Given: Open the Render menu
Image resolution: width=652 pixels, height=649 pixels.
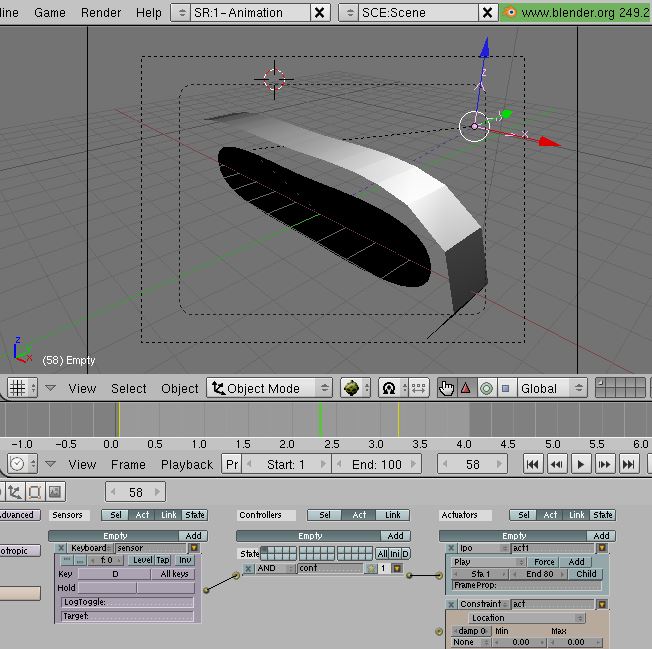Looking at the screenshot, I should click(x=100, y=12).
